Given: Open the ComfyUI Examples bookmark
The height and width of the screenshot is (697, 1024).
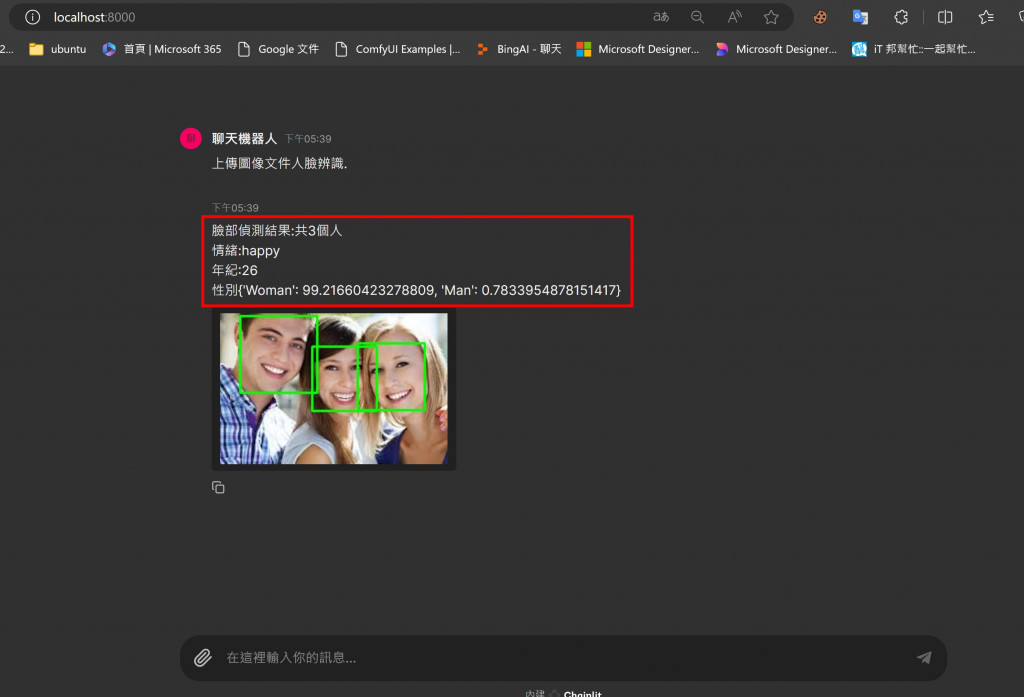Looking at the screenshot, I should point(398,49).
